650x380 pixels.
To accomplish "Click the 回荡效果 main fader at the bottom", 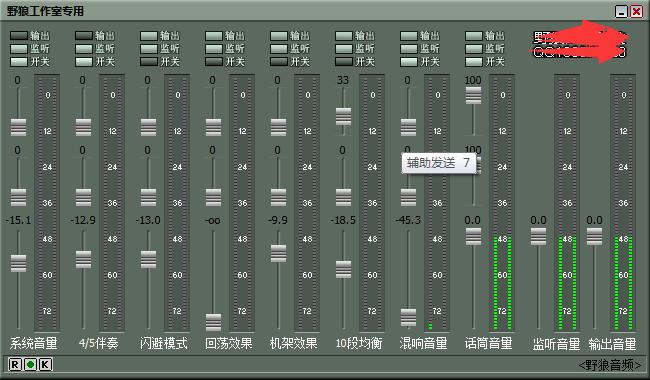I will click(x=213, y=322).
